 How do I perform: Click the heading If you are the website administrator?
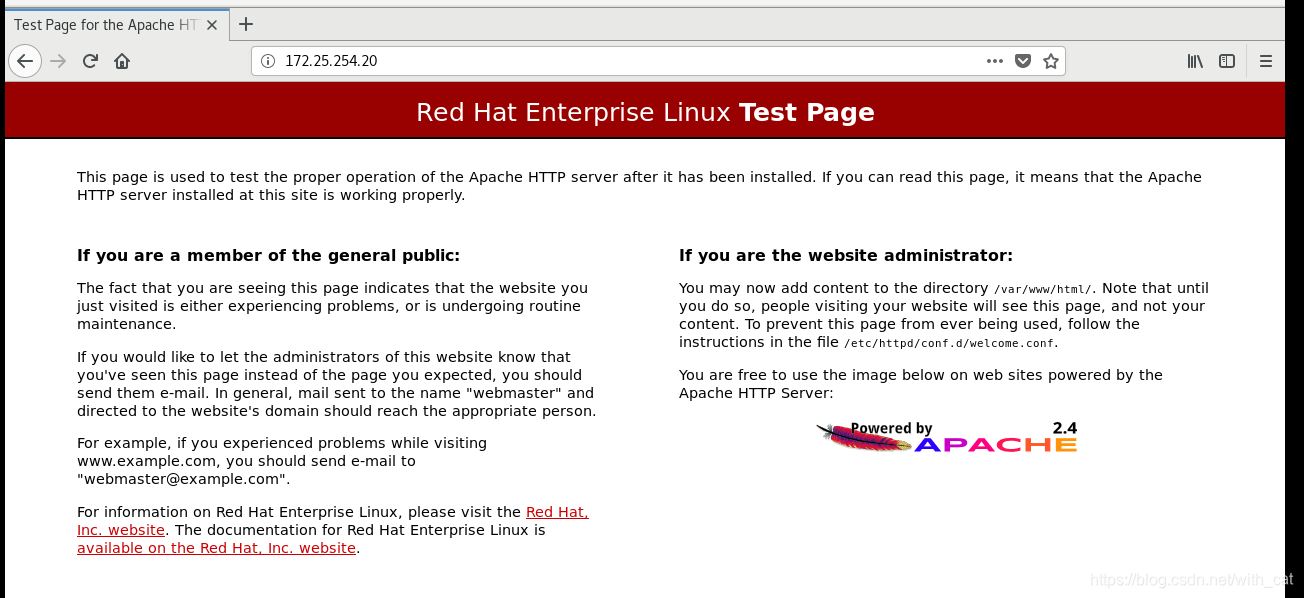(846, 255)
